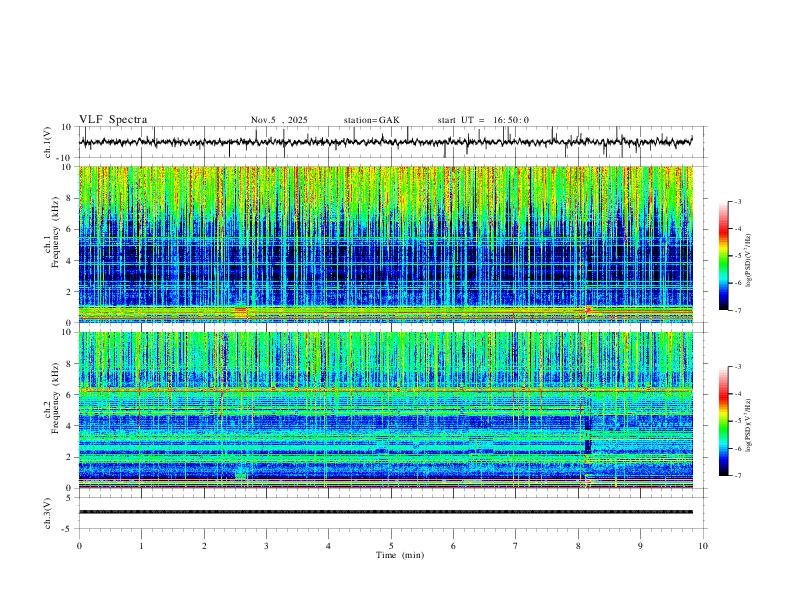Select the "ch.3(V)" axis label
The width and height of the screenshot is (792, 612).
tap(48, 514)
